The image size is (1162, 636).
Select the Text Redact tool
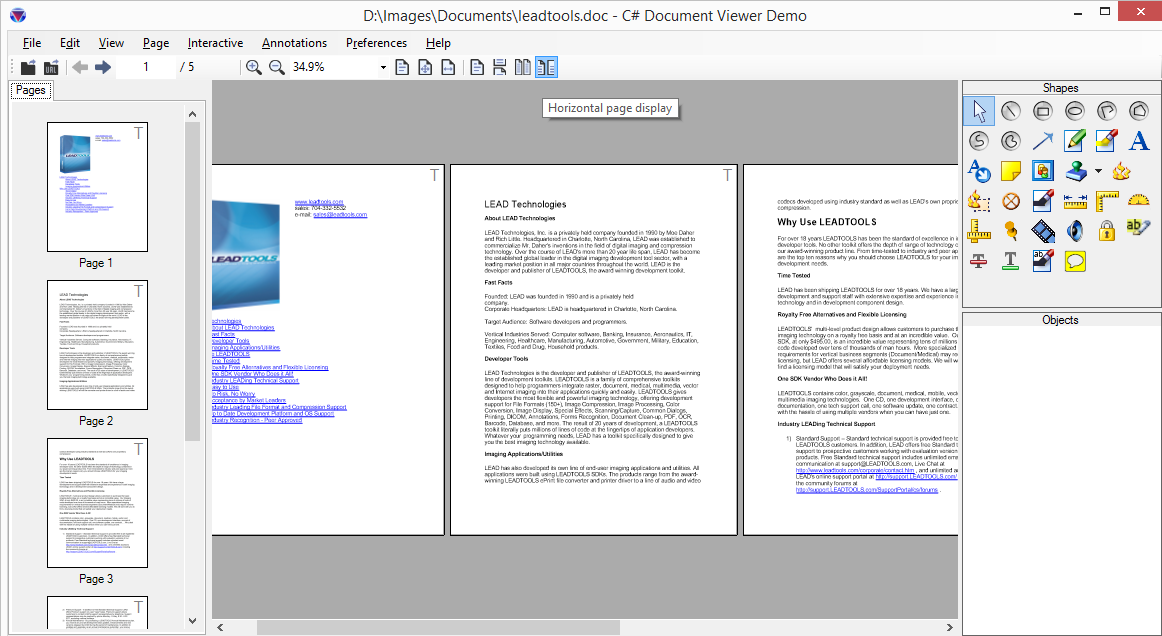click(x=1043, y=261)
